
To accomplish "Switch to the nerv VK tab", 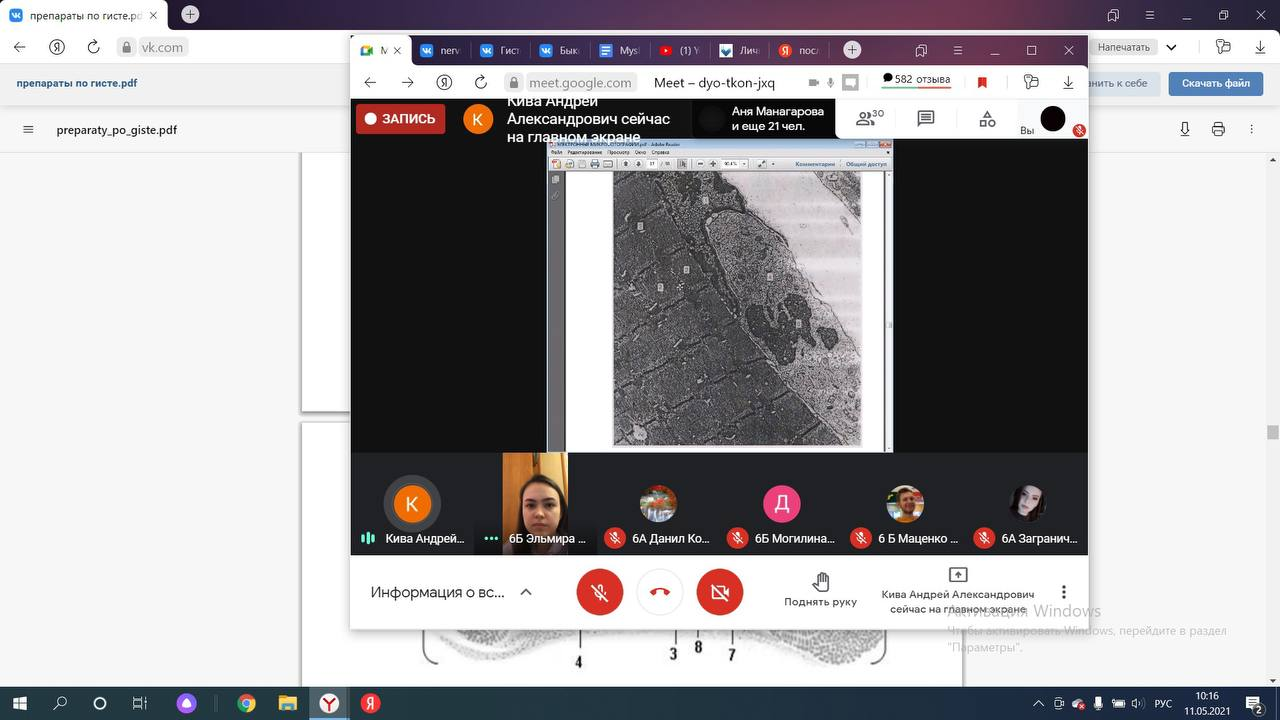I will click(441, 50).
